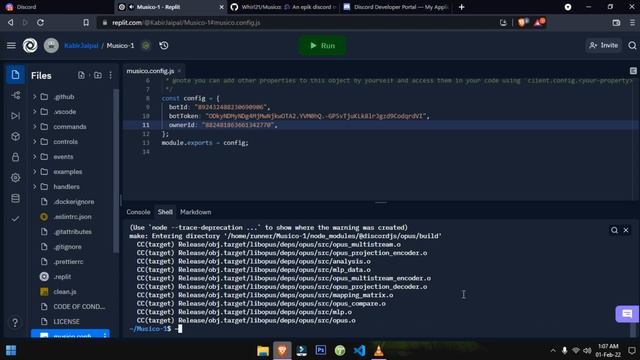This screenshot has height=360, width=640.
Task: Click the search icon in Replit header
Action: pyautogui.click(x=632, y=45)
